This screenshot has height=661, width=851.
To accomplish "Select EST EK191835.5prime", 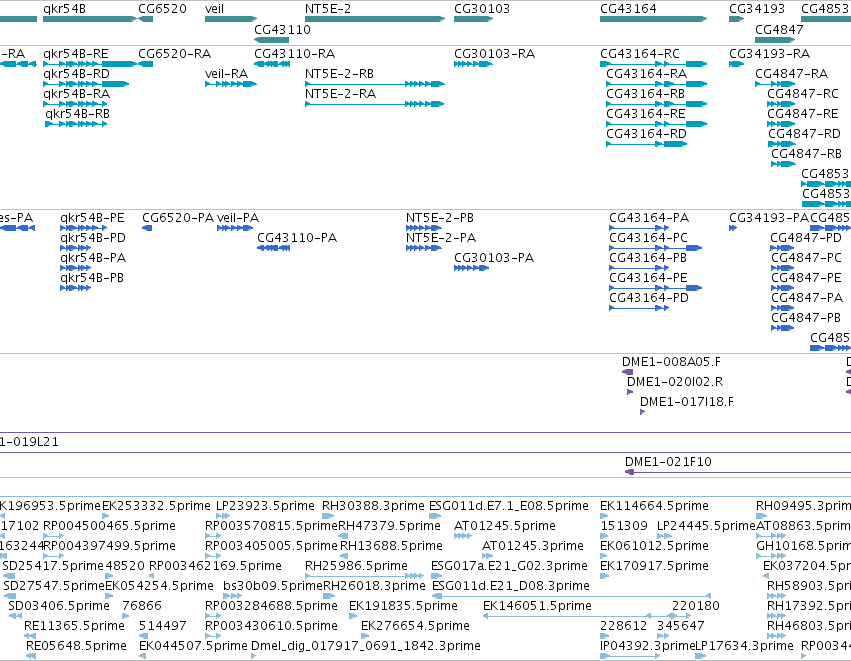I will [x=353, y=616].
